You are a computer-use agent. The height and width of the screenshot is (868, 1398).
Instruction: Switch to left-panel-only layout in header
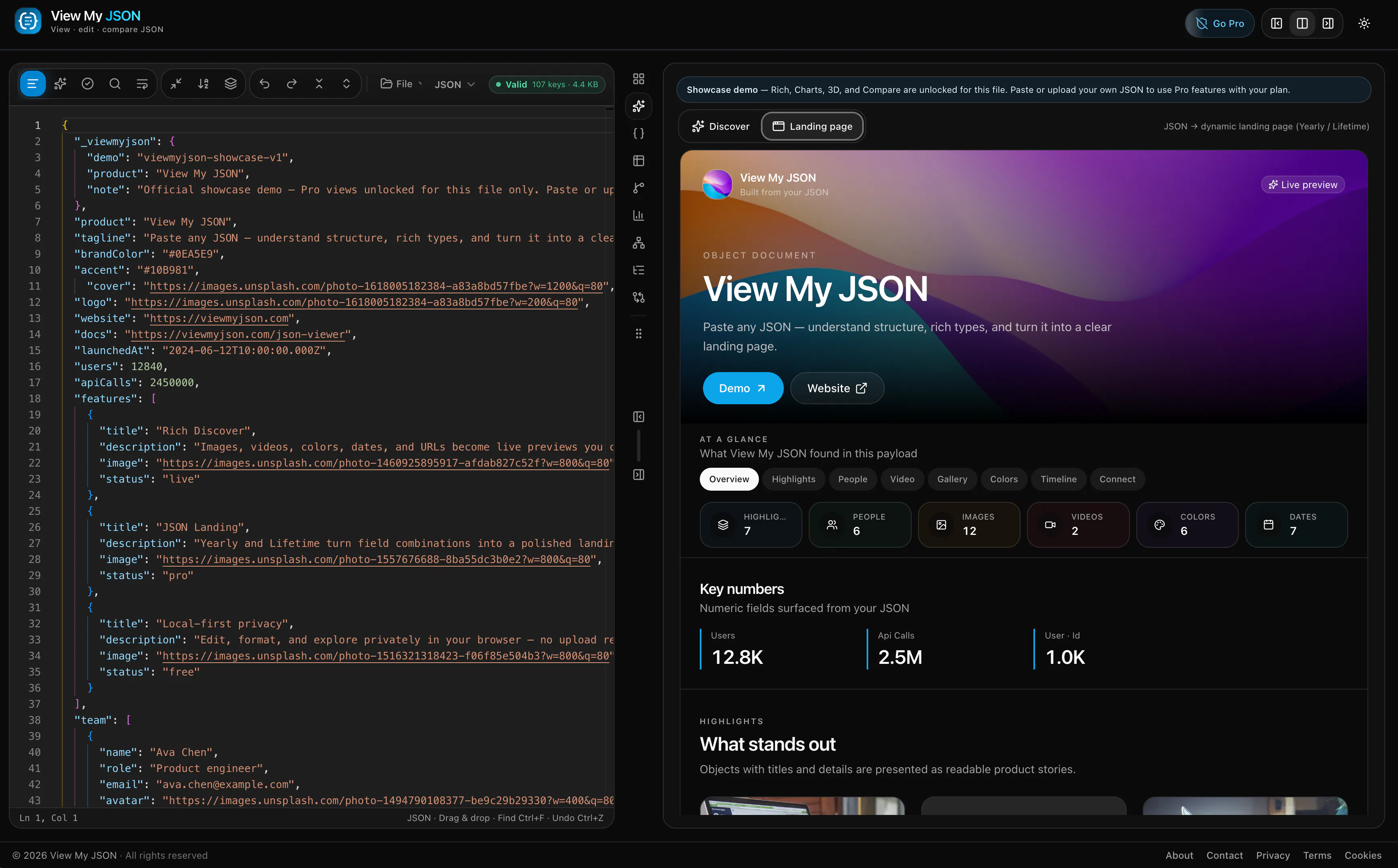(x=1277, y=24)
